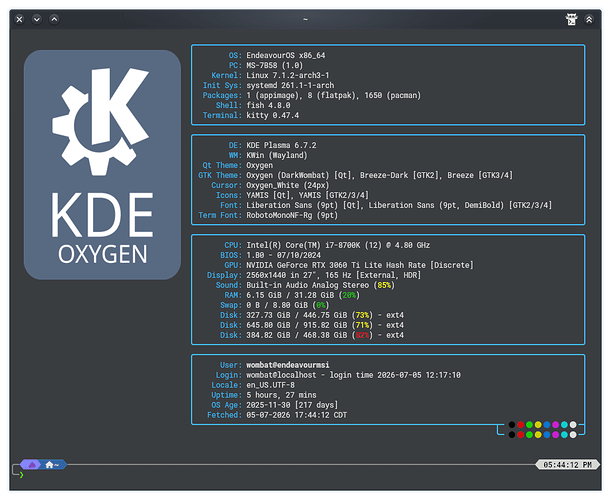Click the DE value 'KDE Plasma 6.7.2'

click(281, 145)
